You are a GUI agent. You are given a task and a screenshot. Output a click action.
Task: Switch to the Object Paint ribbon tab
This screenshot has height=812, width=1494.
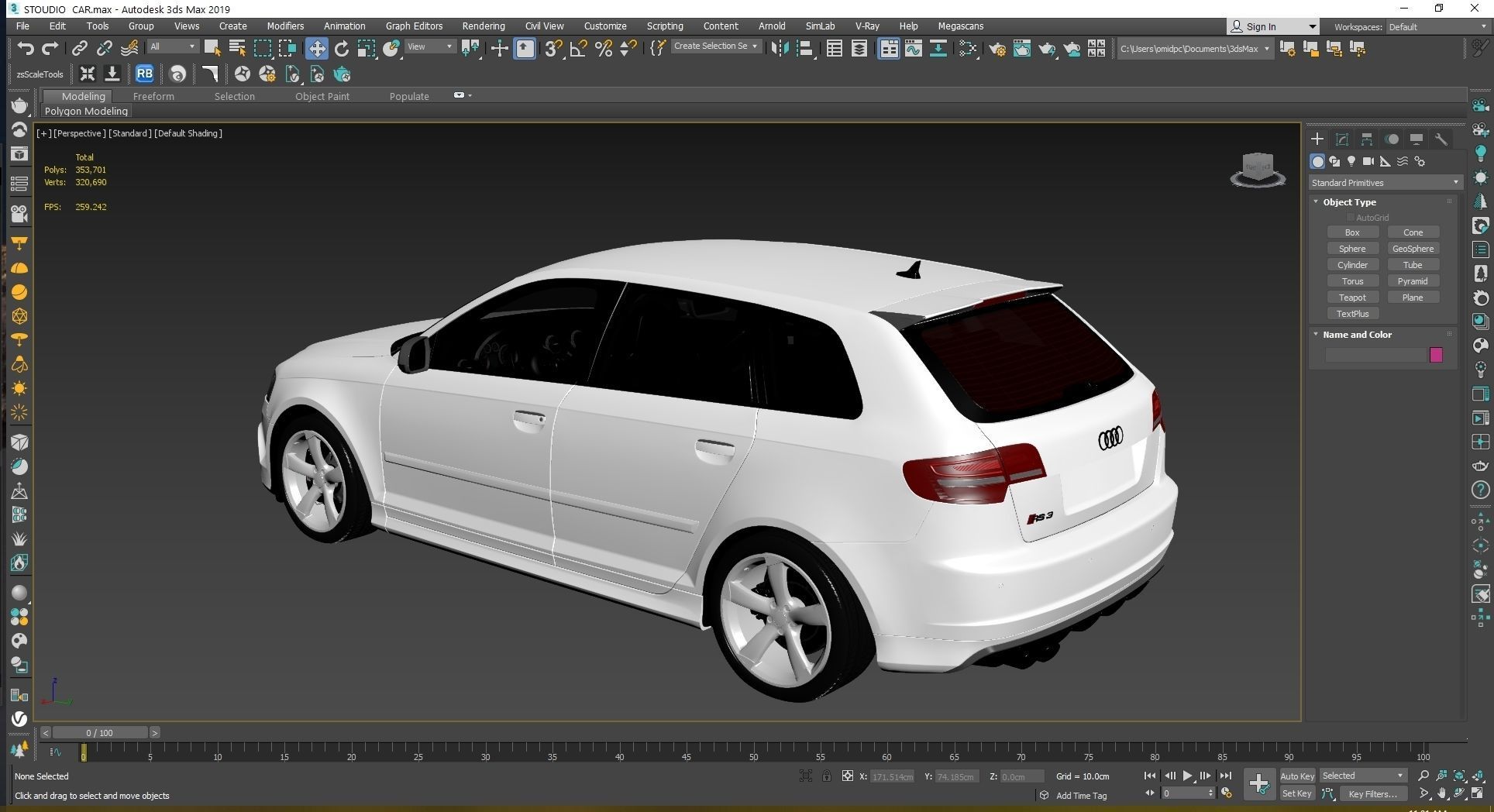tap(322, 96)
